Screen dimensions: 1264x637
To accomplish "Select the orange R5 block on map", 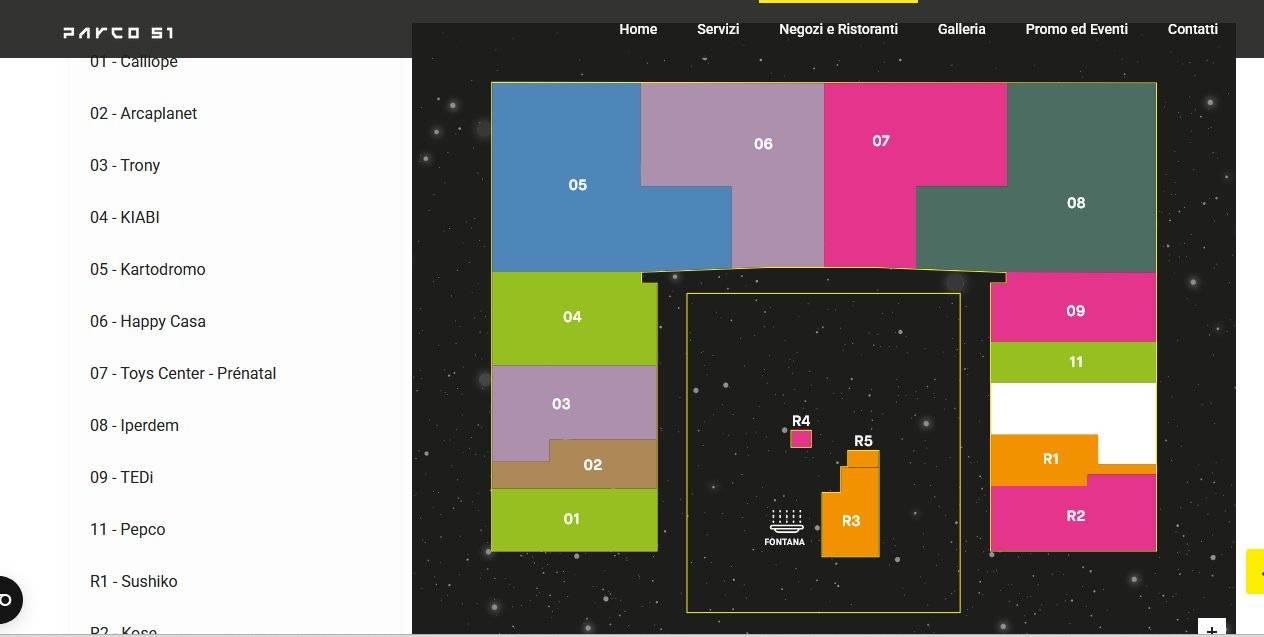I will (x=863, y=458).
